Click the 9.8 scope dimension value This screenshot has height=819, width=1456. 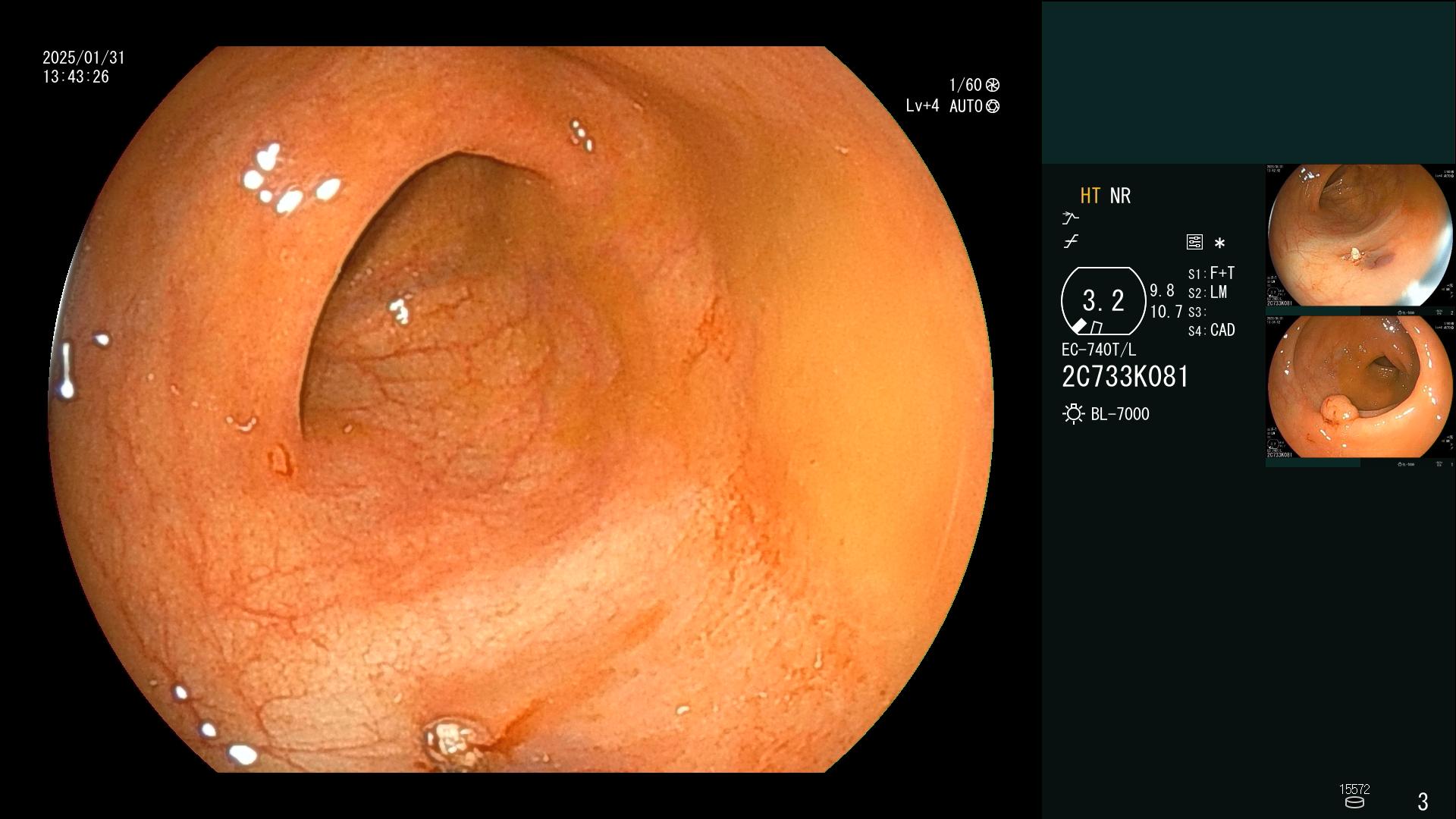1162,291
